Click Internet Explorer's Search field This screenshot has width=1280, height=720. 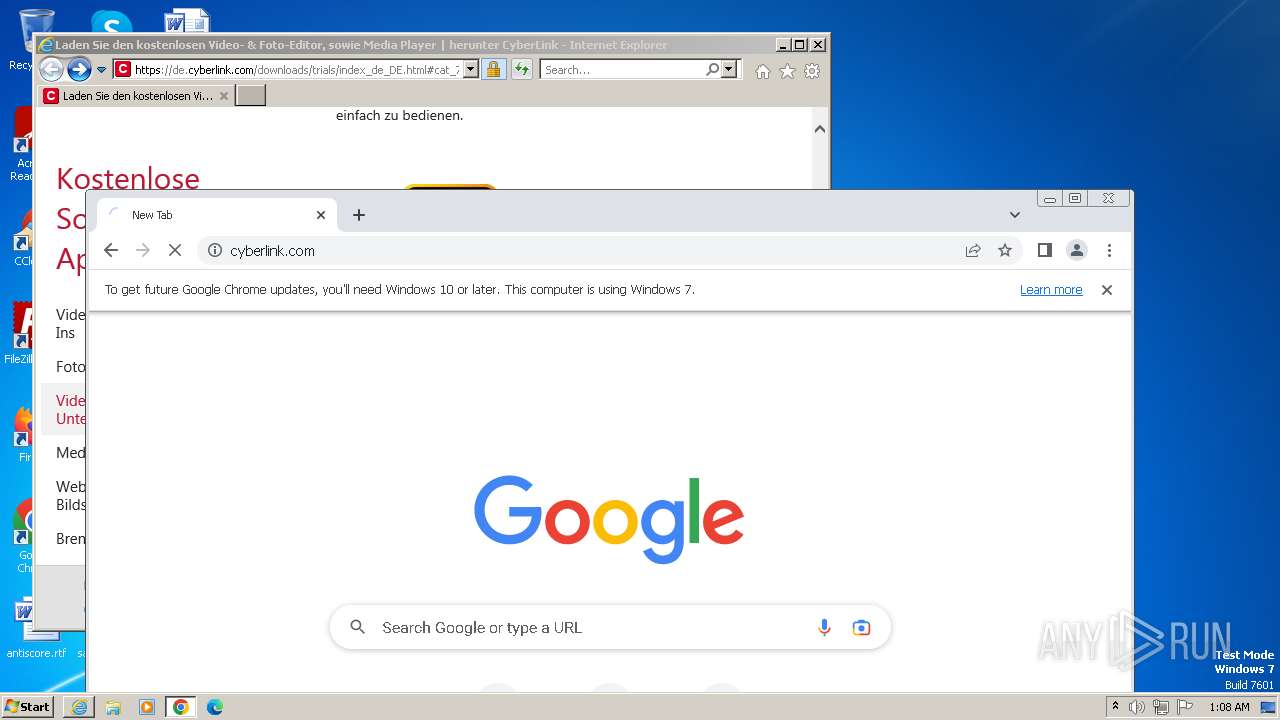(622, 70)
